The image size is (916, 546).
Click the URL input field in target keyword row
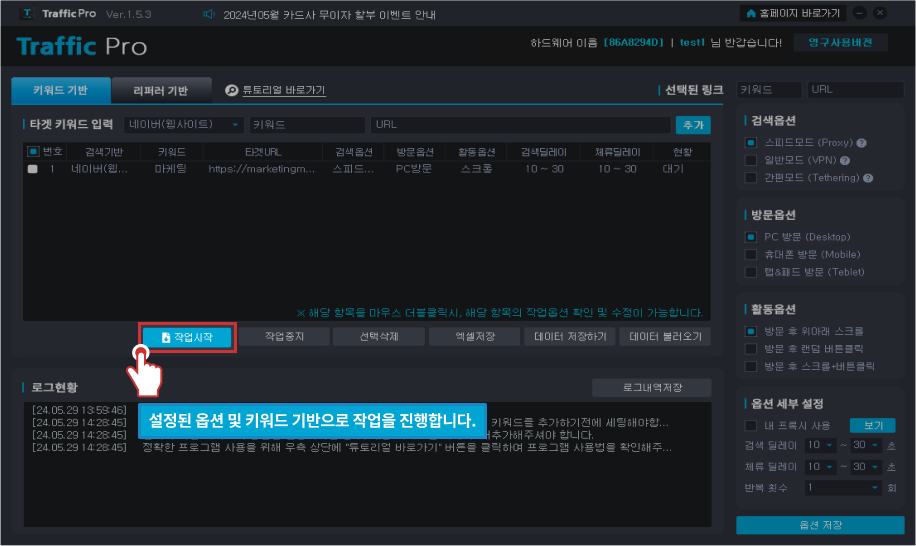519,125
